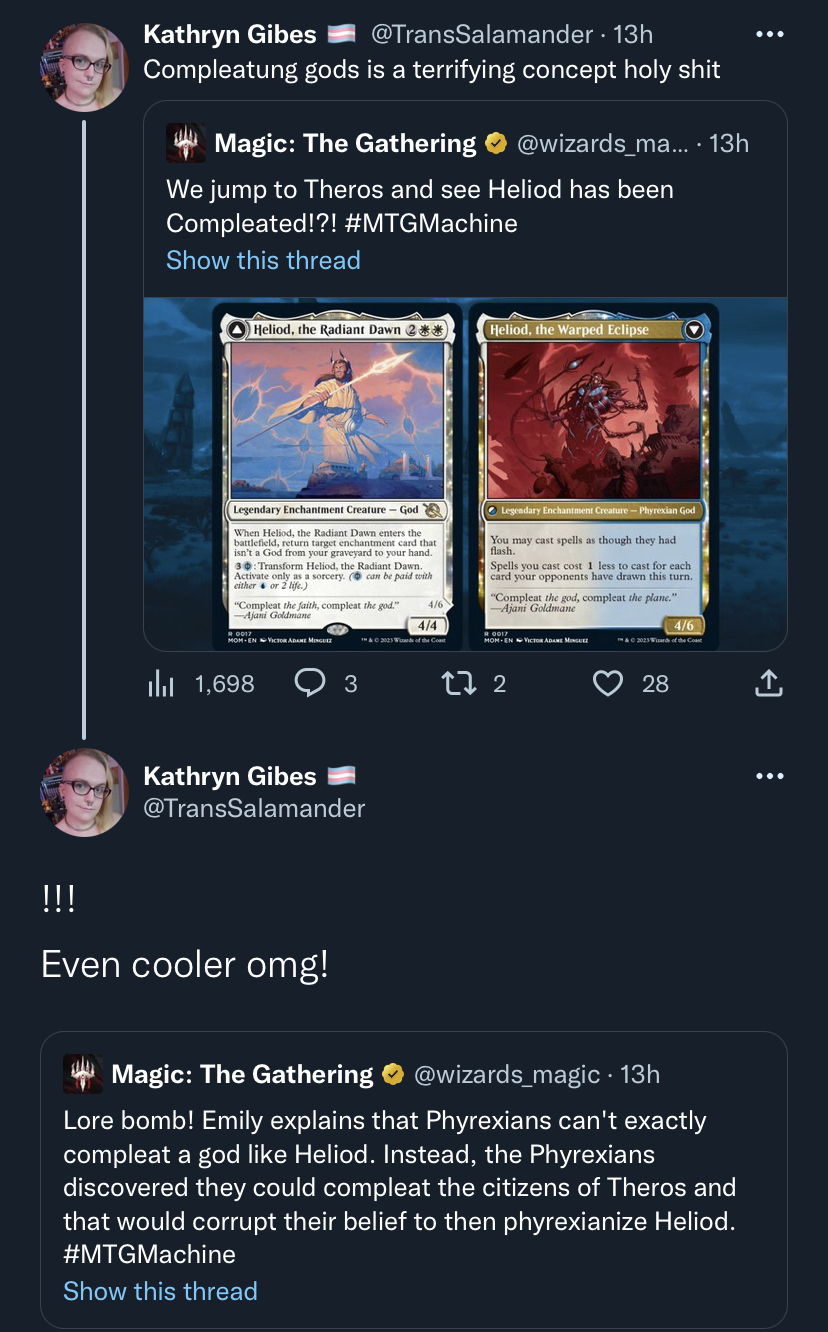Open the @TransSalamander handle under second tweet name

click(255, 808)
